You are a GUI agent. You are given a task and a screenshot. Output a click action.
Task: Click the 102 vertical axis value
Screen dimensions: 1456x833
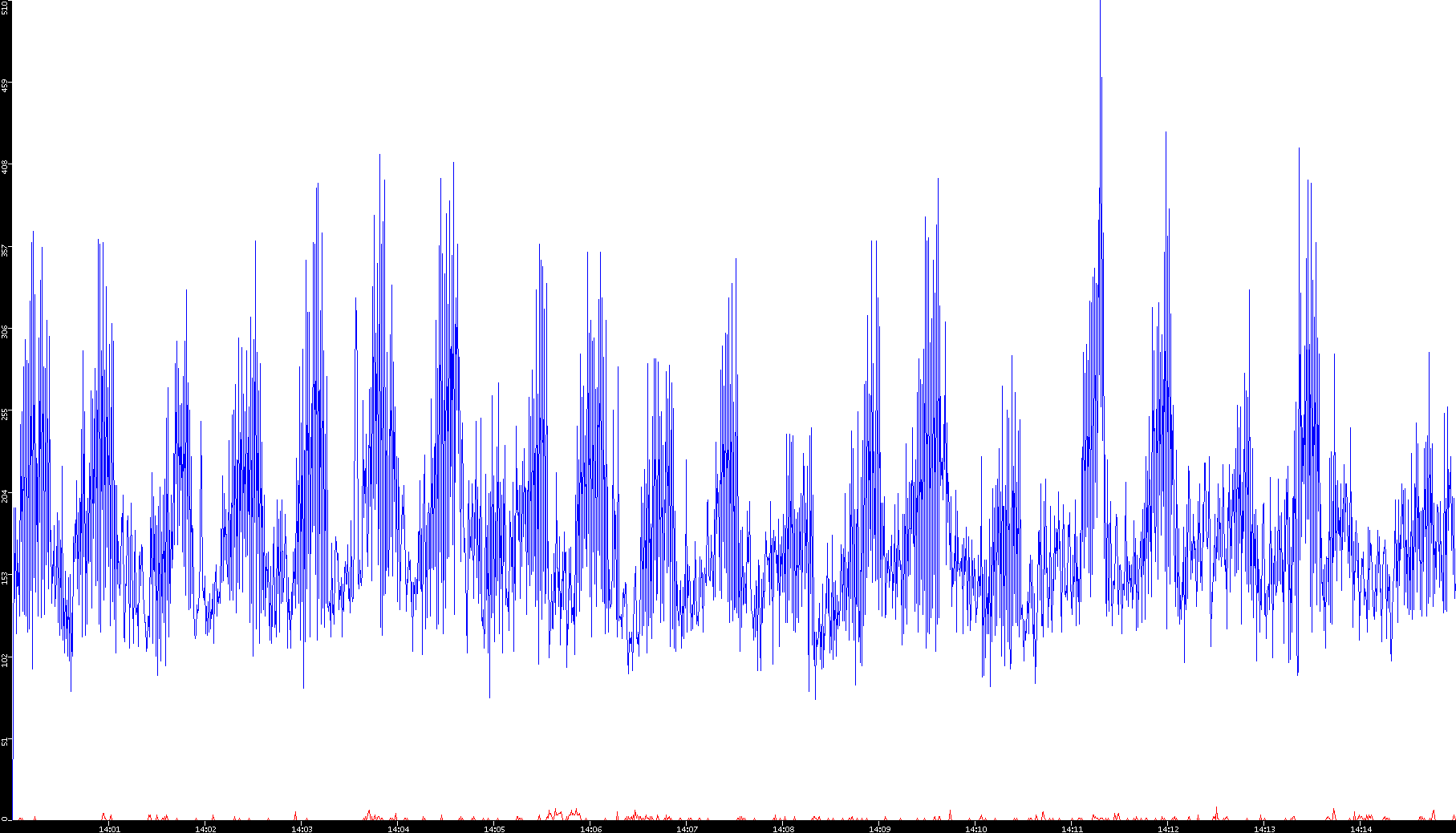click(5, 659)
